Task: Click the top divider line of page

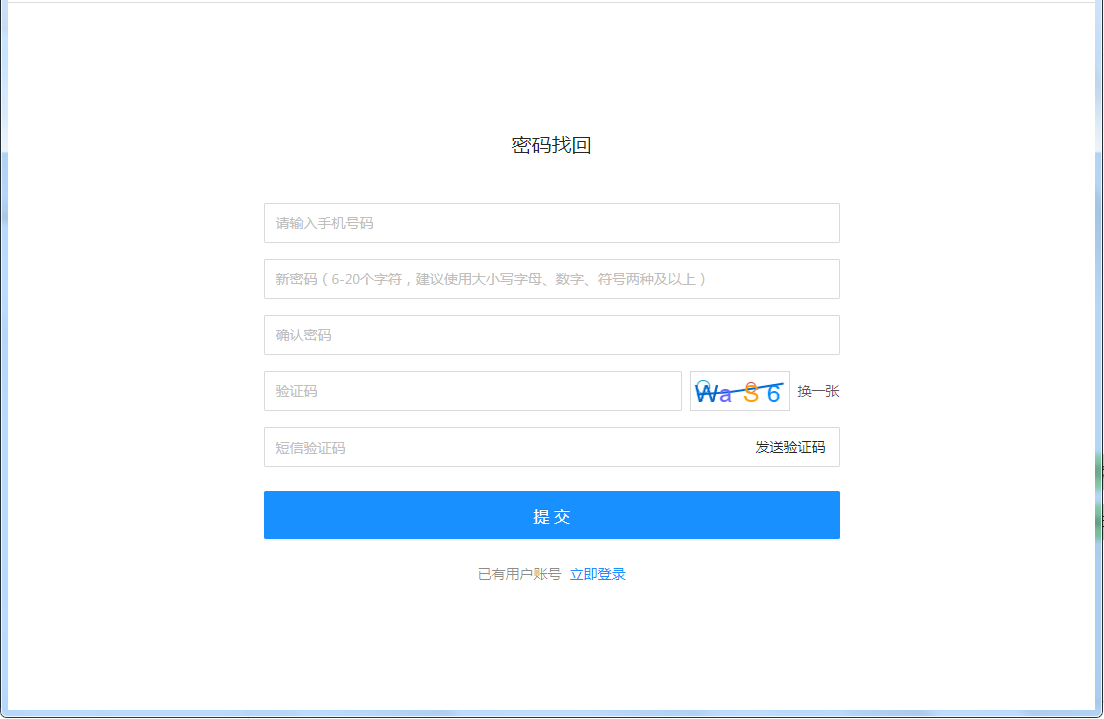Action: click(551, 3)
